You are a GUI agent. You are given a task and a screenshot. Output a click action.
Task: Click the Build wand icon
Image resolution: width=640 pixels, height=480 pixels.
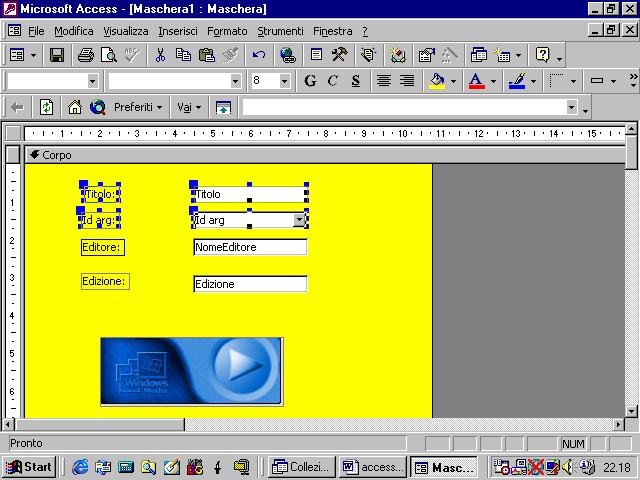[x=449, y=55]
